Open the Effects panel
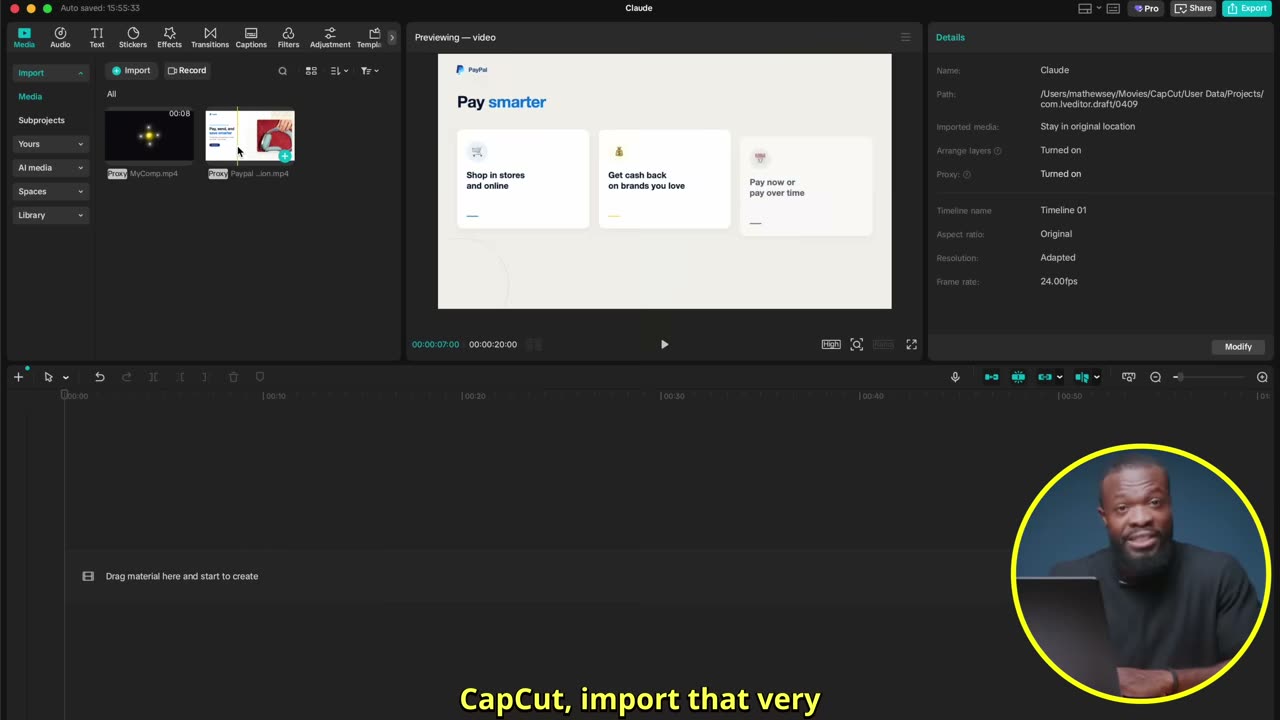The width and height of the screenshot is (1280, 720). (x=170, y=38)
